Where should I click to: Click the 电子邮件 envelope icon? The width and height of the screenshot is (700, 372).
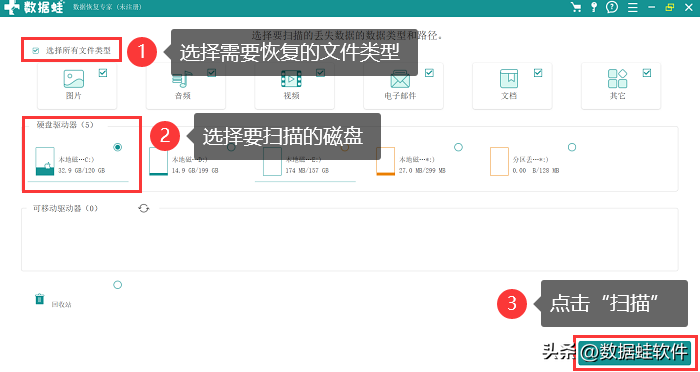coord(400,80)
